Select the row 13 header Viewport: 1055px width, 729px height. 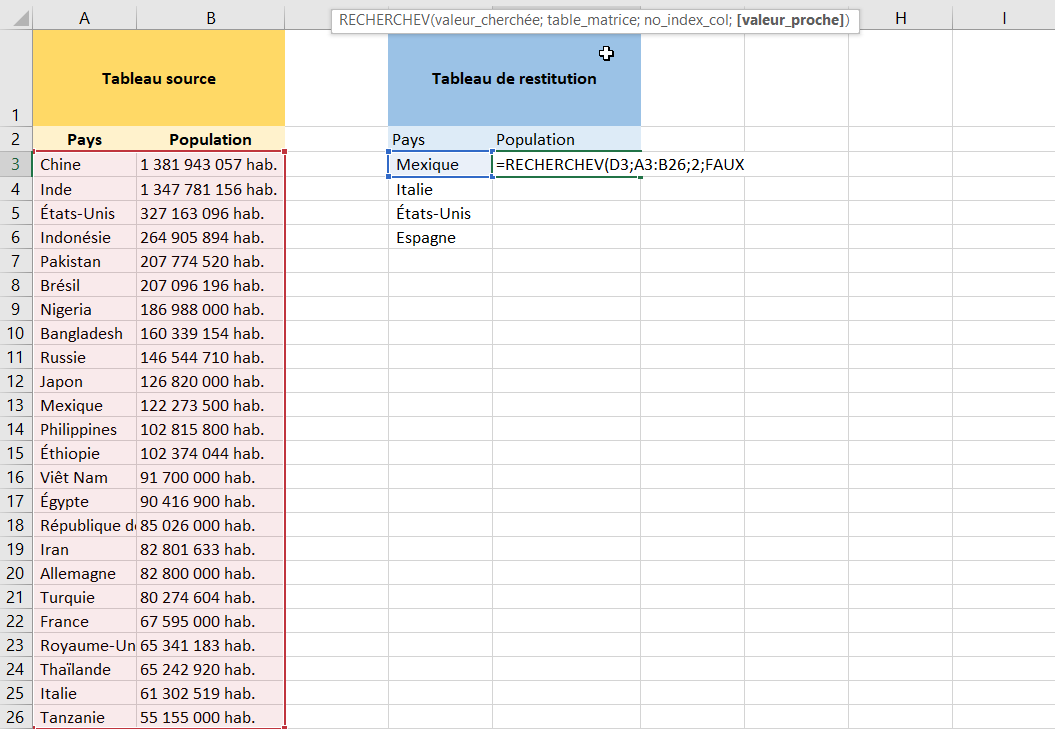[16, 405]
